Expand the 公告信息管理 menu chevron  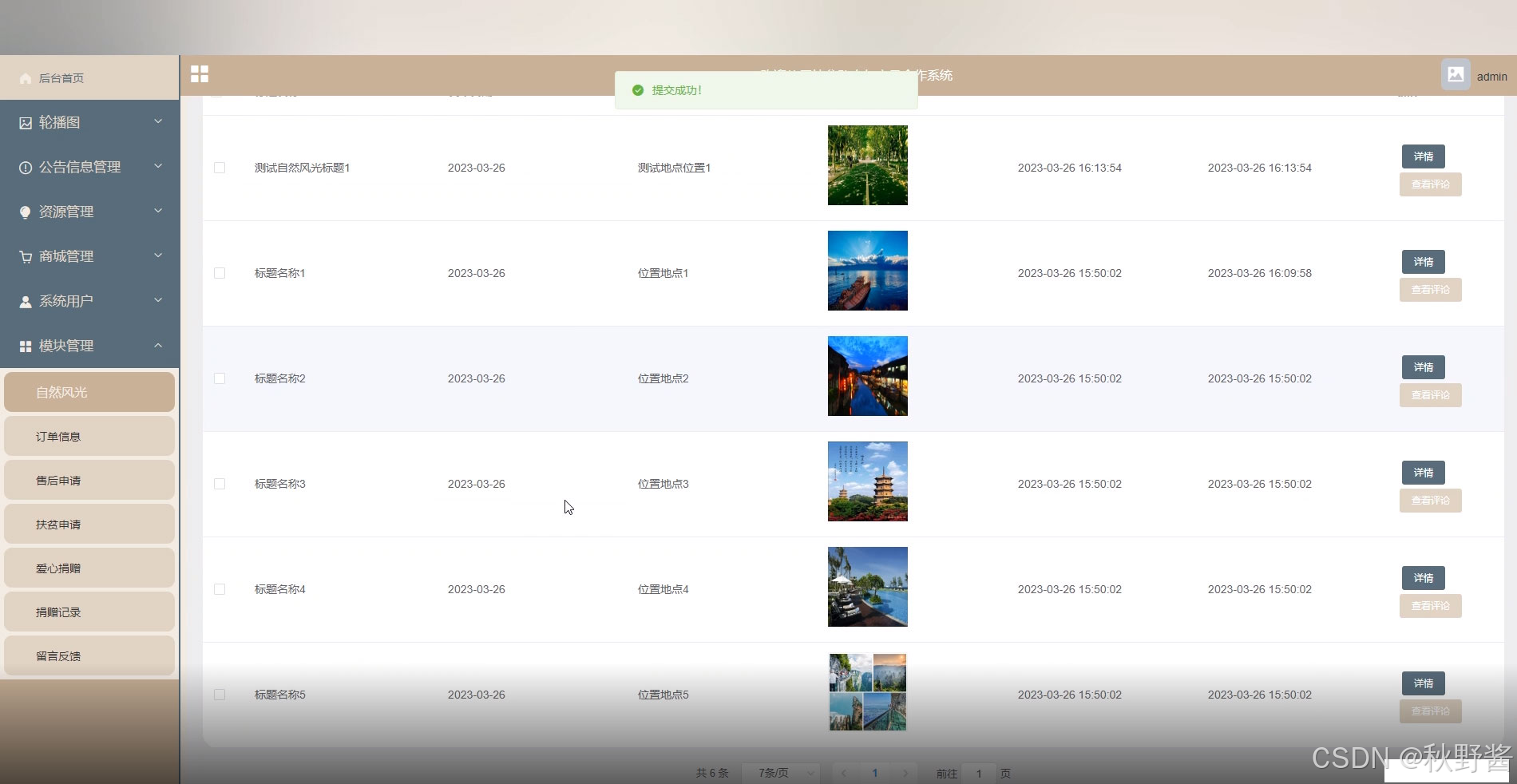pos(158,166)
